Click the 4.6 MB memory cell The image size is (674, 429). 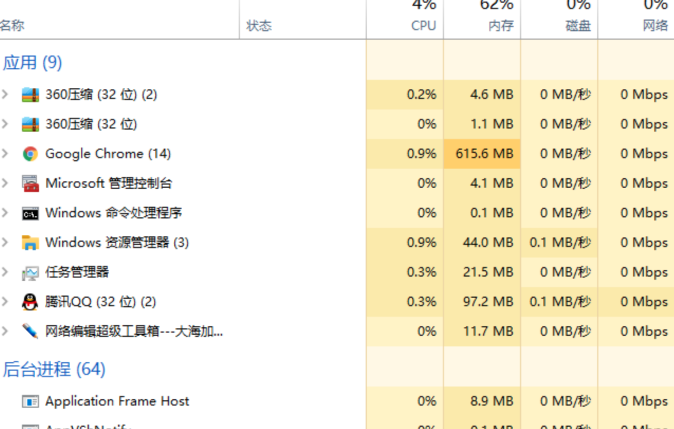click(x=482, y=95)
